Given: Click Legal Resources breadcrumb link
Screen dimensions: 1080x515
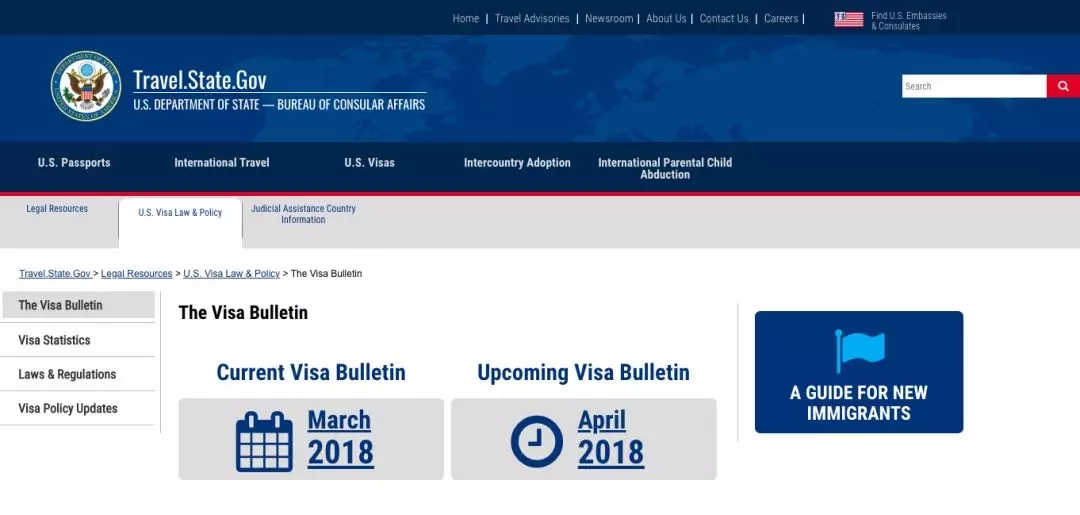Looking at the screenshot, I should tap(136, 273).
